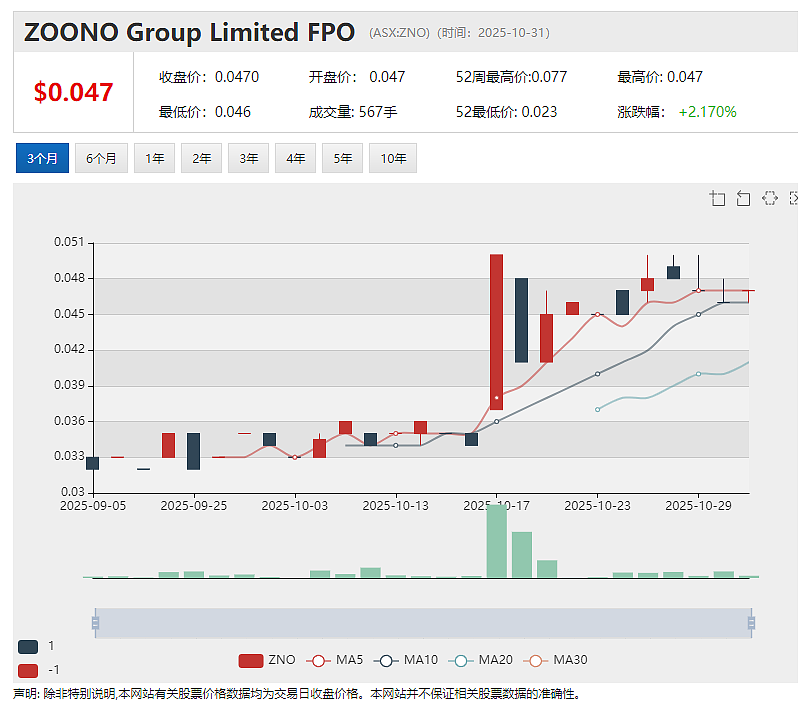
Task: Click the tall dark candlestick after 2025-10-17
Action: coord(521,320)
